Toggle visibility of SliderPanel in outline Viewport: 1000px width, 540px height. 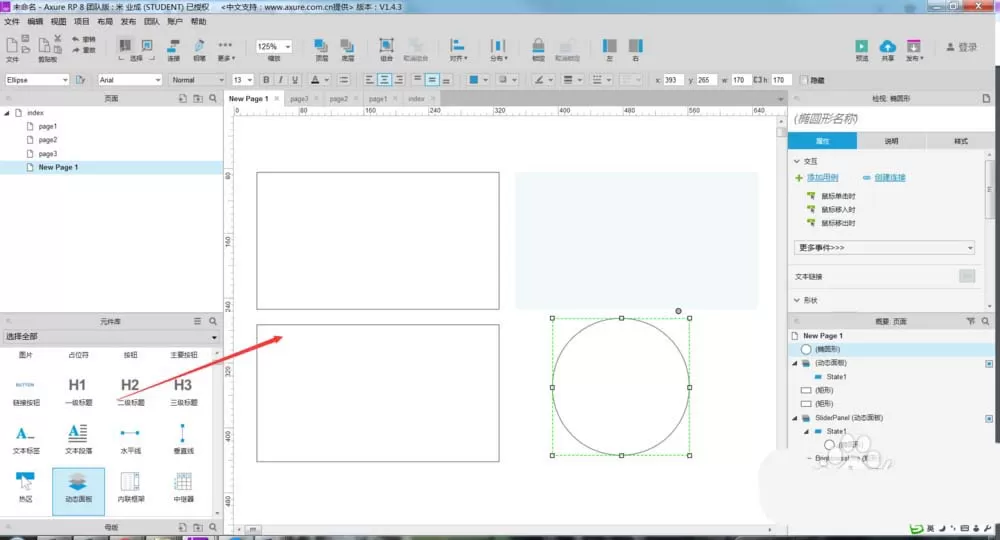click(989, 418)
